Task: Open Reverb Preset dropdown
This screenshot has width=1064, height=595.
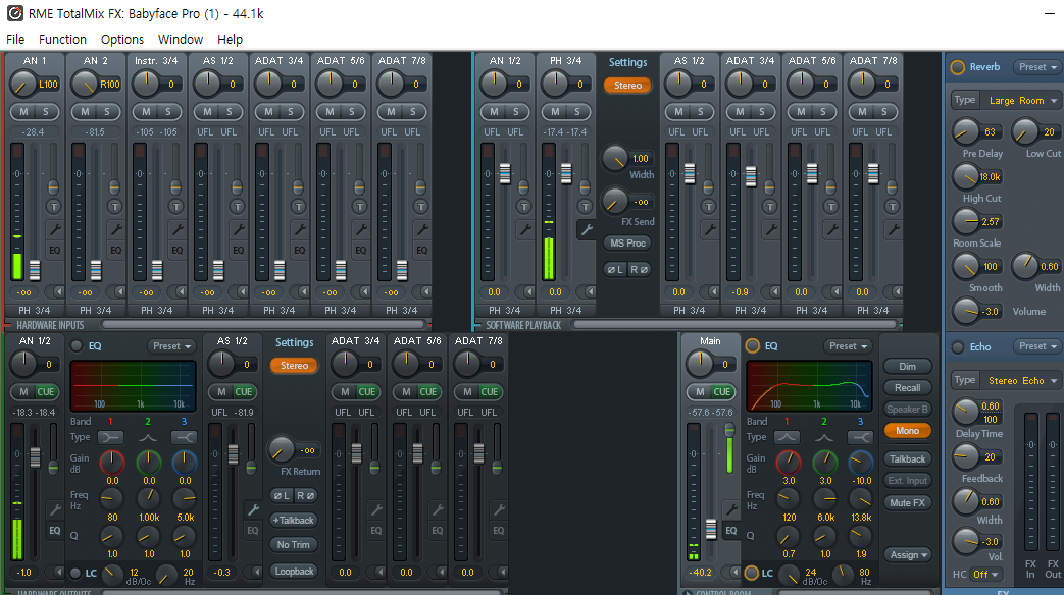Action: [x=1038, y=67]
